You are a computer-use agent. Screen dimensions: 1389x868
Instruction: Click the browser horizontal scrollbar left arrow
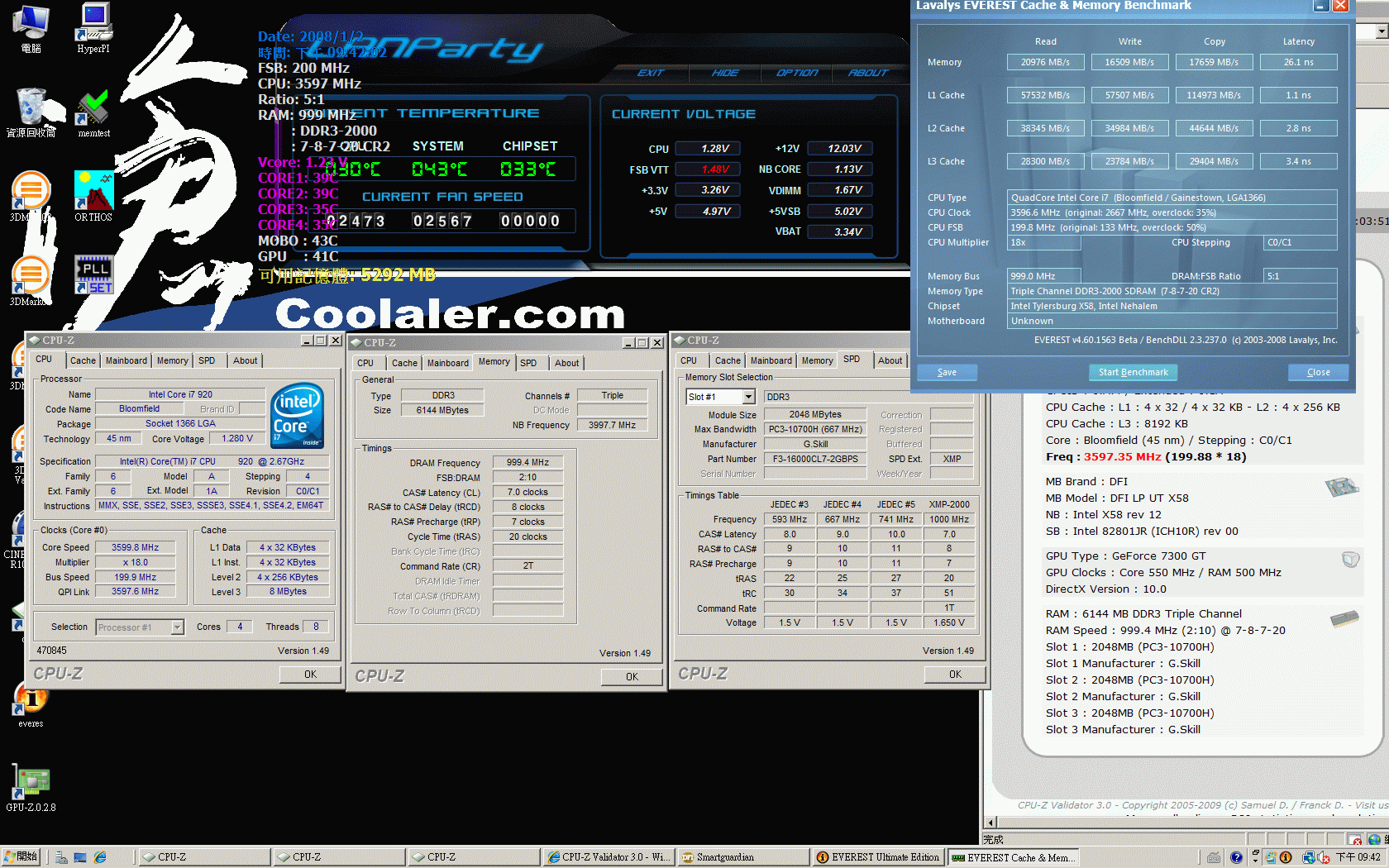(x=991, y=823)
